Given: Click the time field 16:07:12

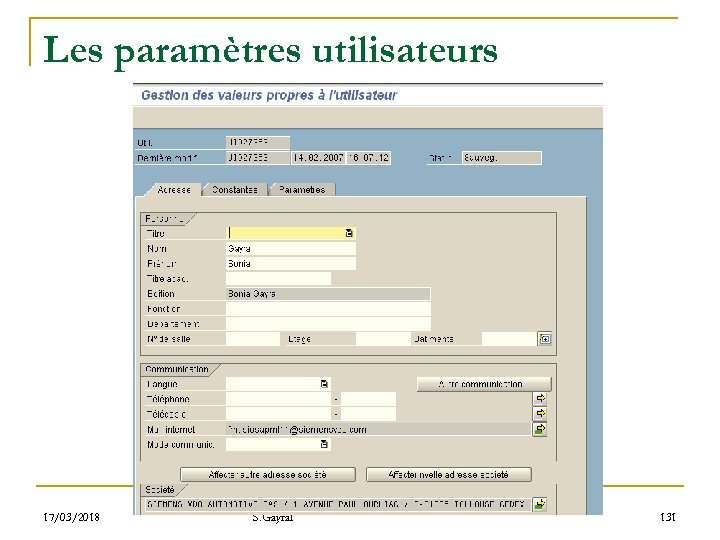Looking at the screenshot, I should tap(369, 158).
